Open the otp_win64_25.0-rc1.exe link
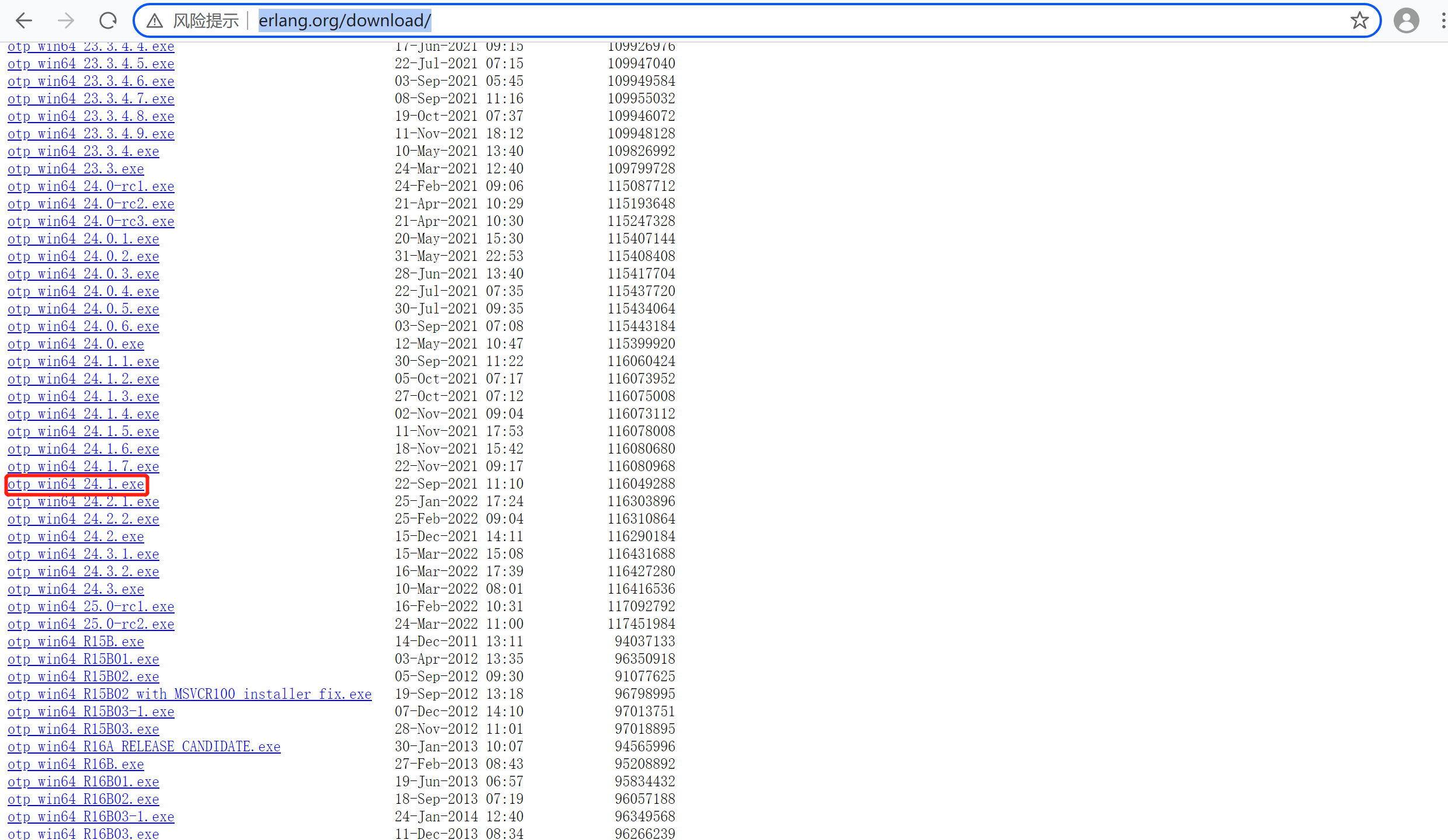 coord(91,607)
